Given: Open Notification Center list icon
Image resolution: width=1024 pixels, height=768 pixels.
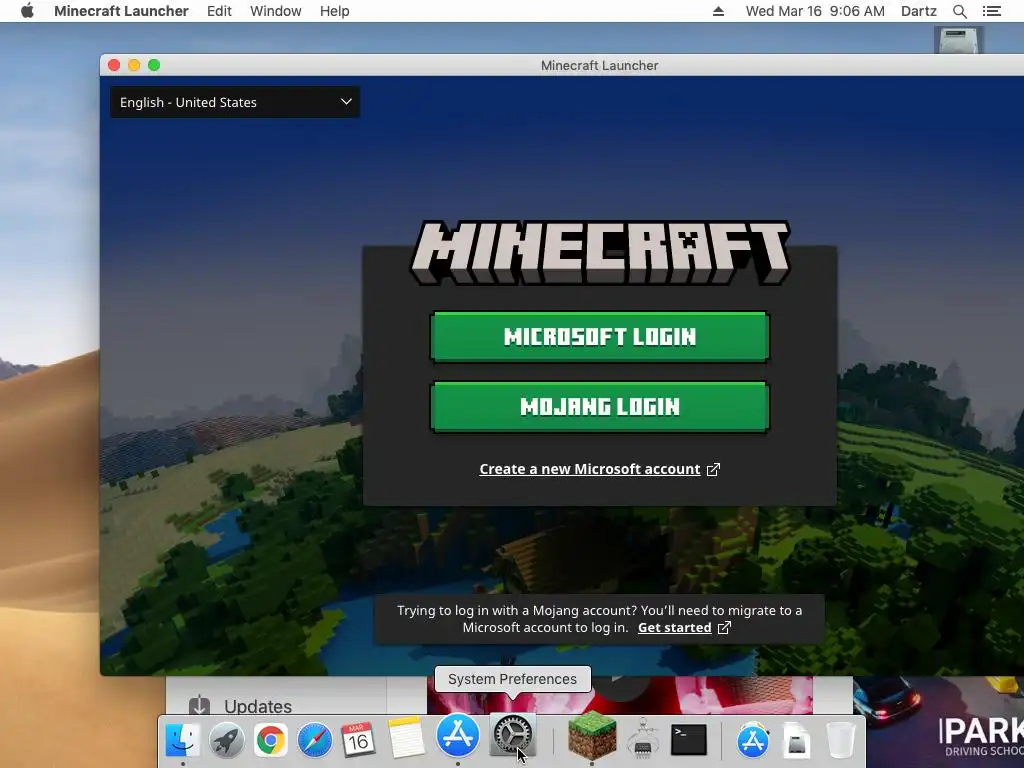Looking at the screenshot, I should [x=992, y=11].
